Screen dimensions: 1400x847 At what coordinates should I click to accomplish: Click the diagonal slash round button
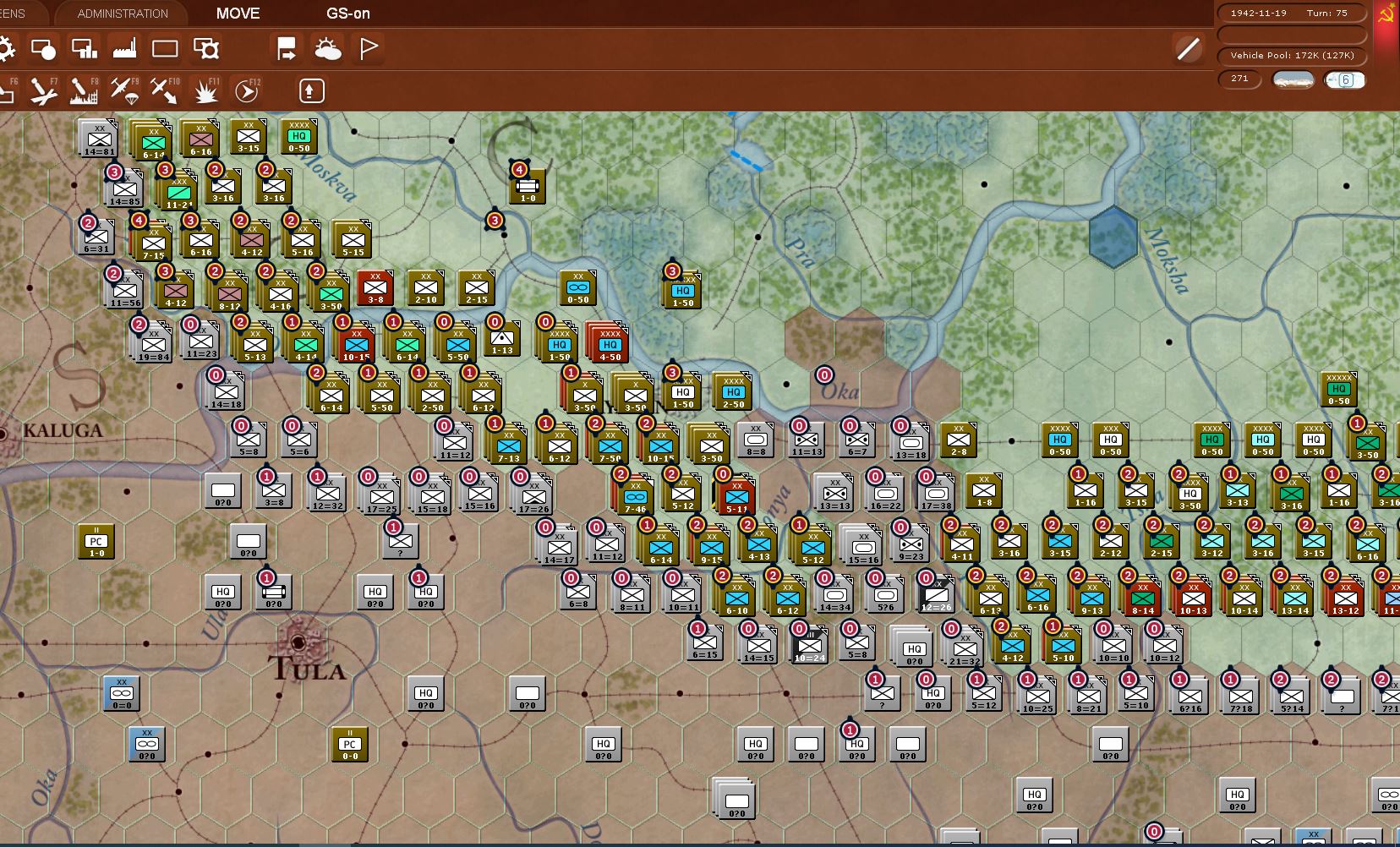click(x=1189, y=49)
